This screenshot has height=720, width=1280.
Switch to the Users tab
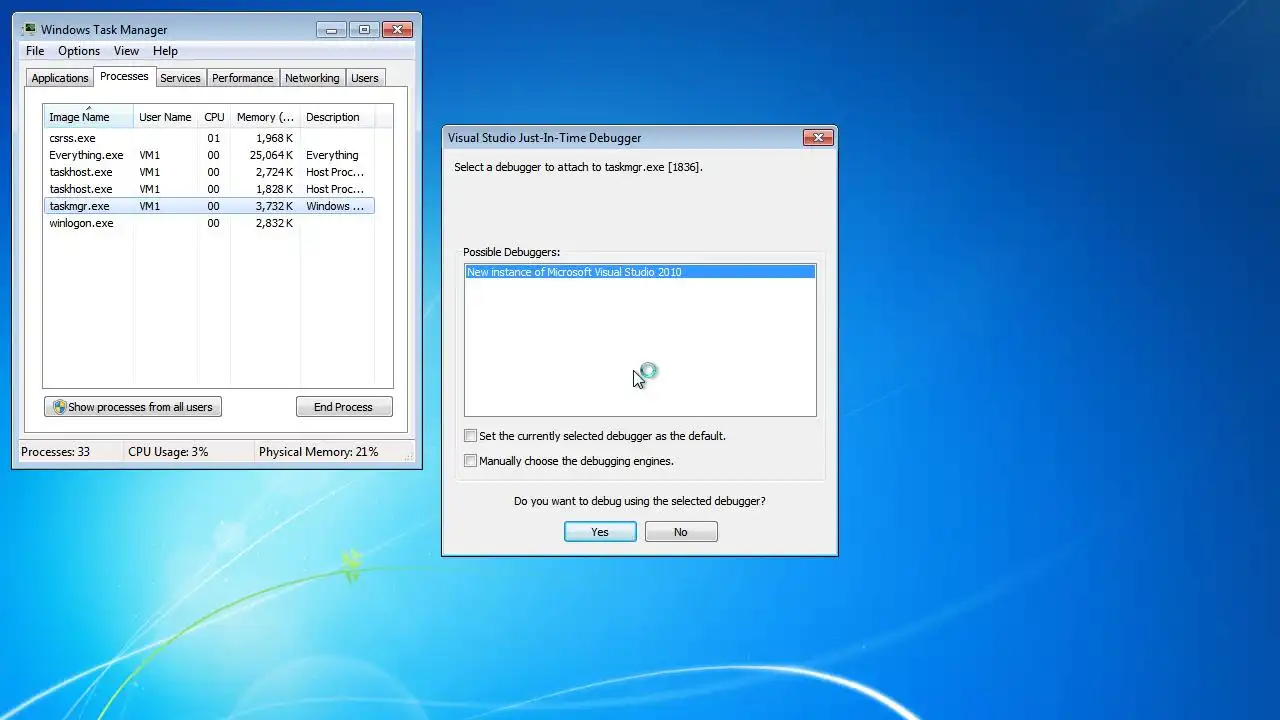[365, 78]
